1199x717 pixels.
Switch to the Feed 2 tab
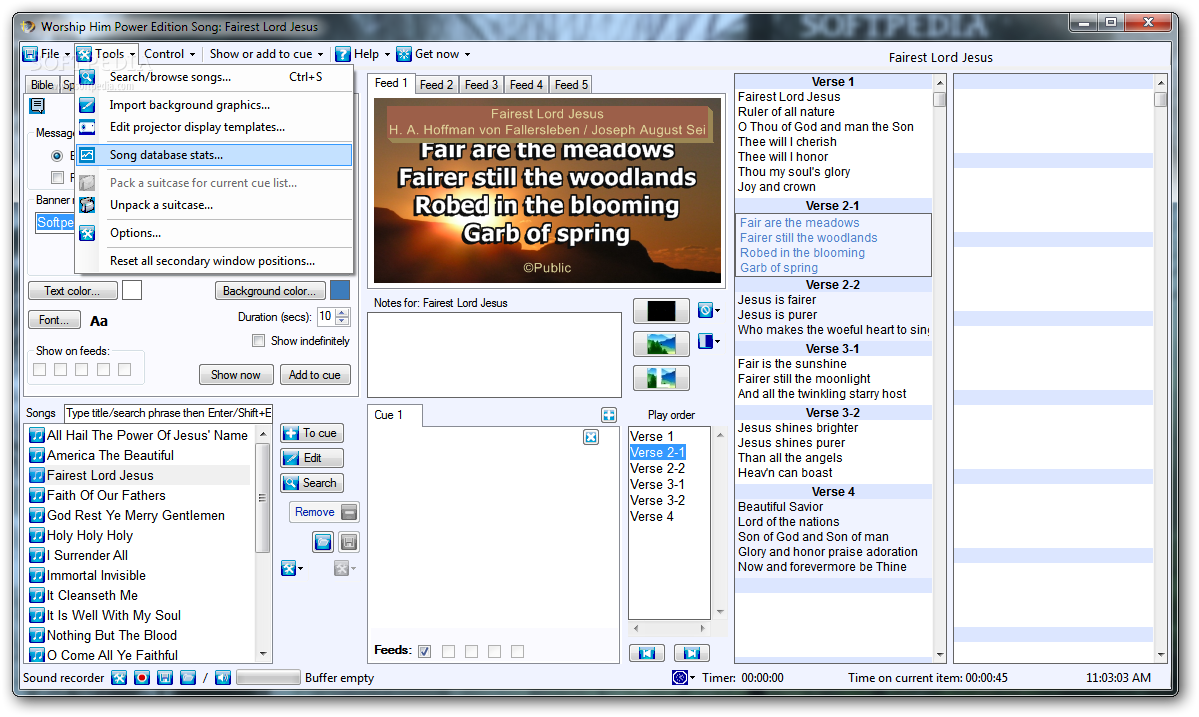[436, 85]
